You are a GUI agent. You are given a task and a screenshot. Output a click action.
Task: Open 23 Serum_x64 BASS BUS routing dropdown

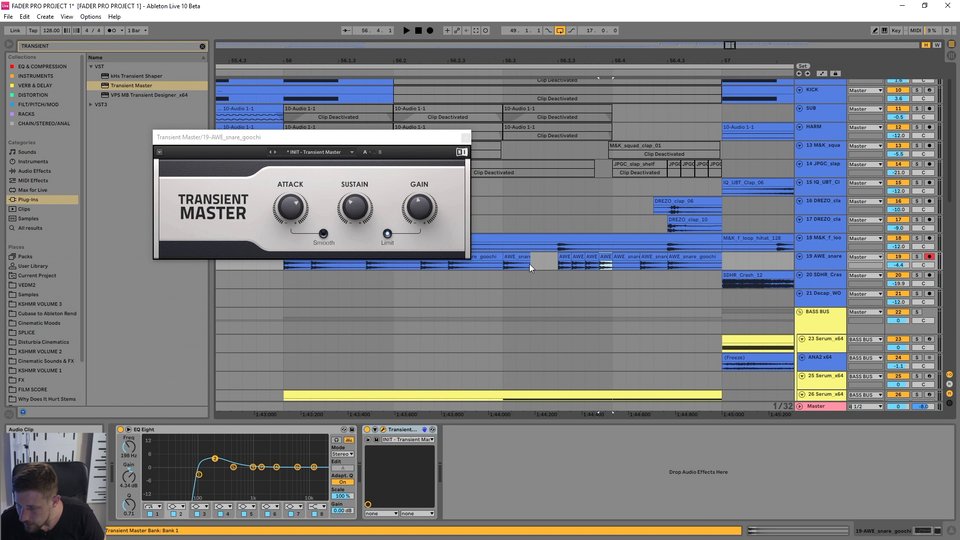(865, 339)
